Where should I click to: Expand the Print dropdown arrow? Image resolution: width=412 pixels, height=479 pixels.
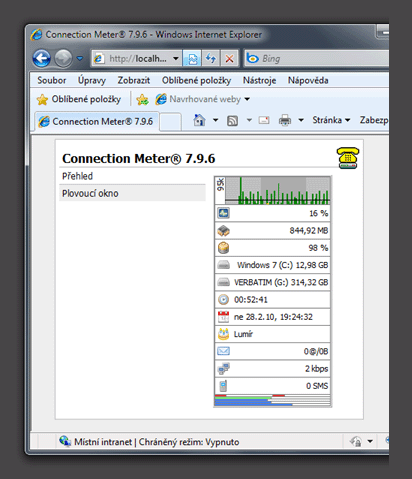click(301, 120)
